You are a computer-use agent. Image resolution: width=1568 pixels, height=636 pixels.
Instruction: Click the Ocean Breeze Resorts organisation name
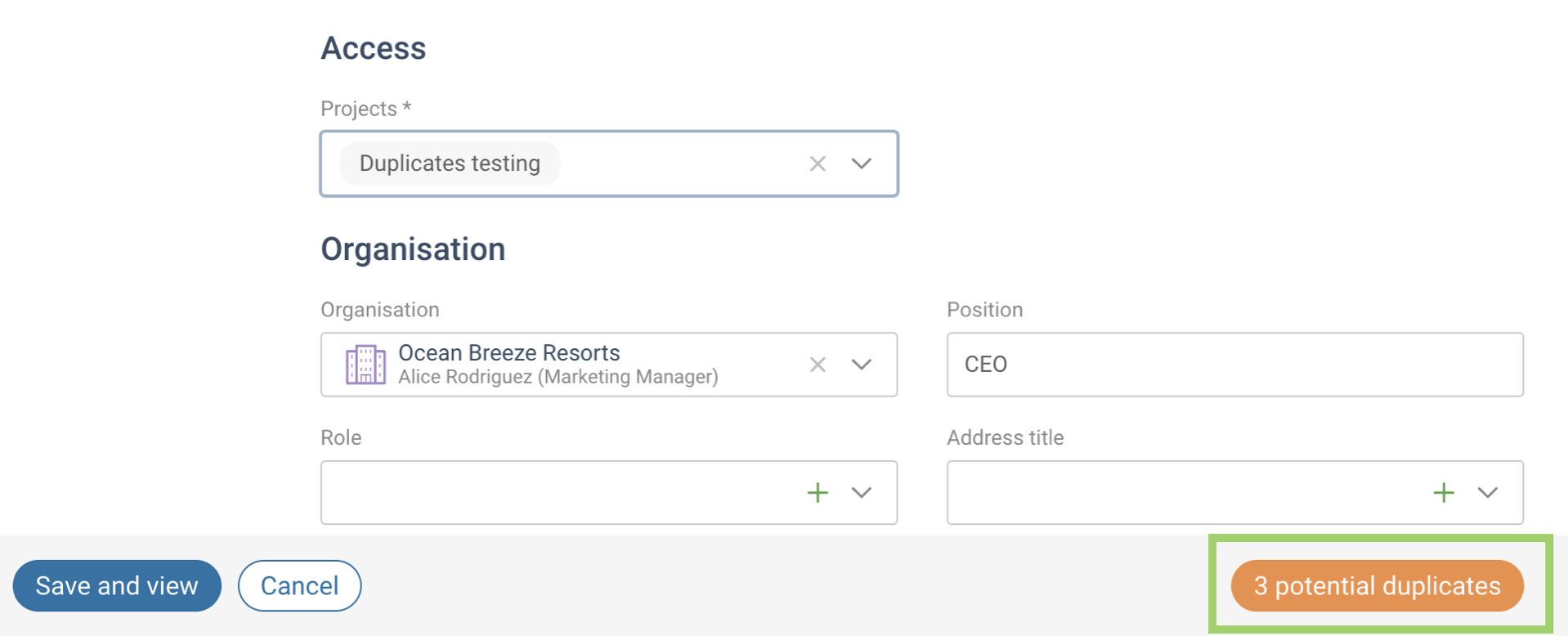pyautogui.click(x=508, y=353)
